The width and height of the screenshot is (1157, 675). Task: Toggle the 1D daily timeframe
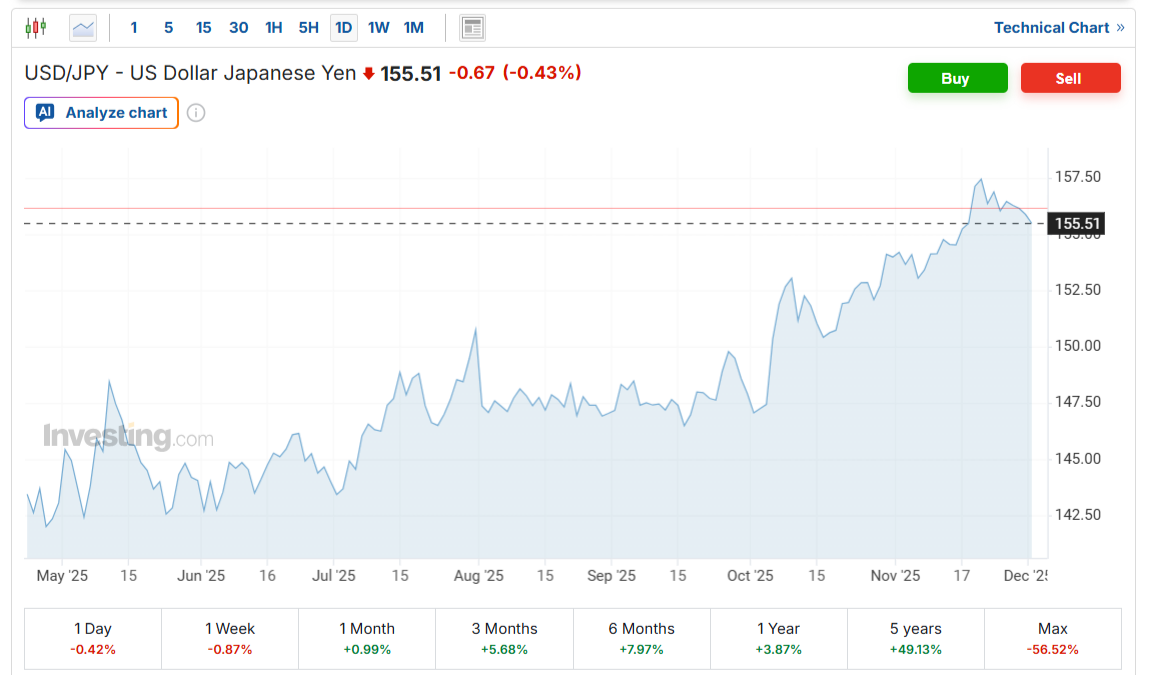point(343,27)
